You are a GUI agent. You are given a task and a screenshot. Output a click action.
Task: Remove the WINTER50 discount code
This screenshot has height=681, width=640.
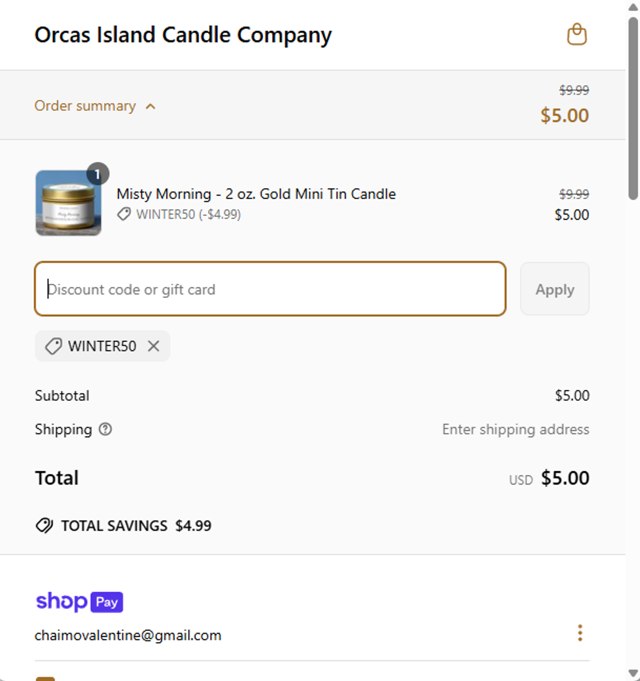click(153, 346)
